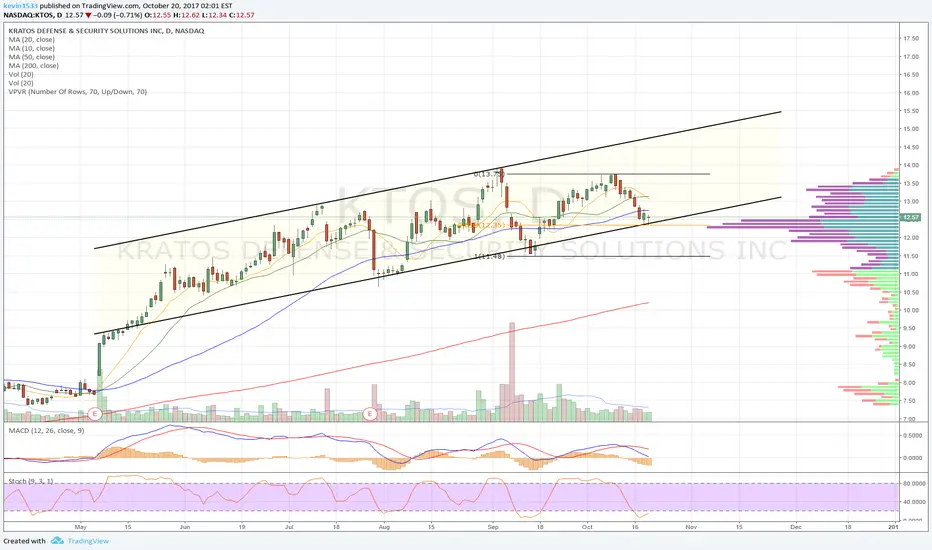Click the 'Nov' date axis label
The width and height of the screenshot is (932, 550).
point(691,527)
